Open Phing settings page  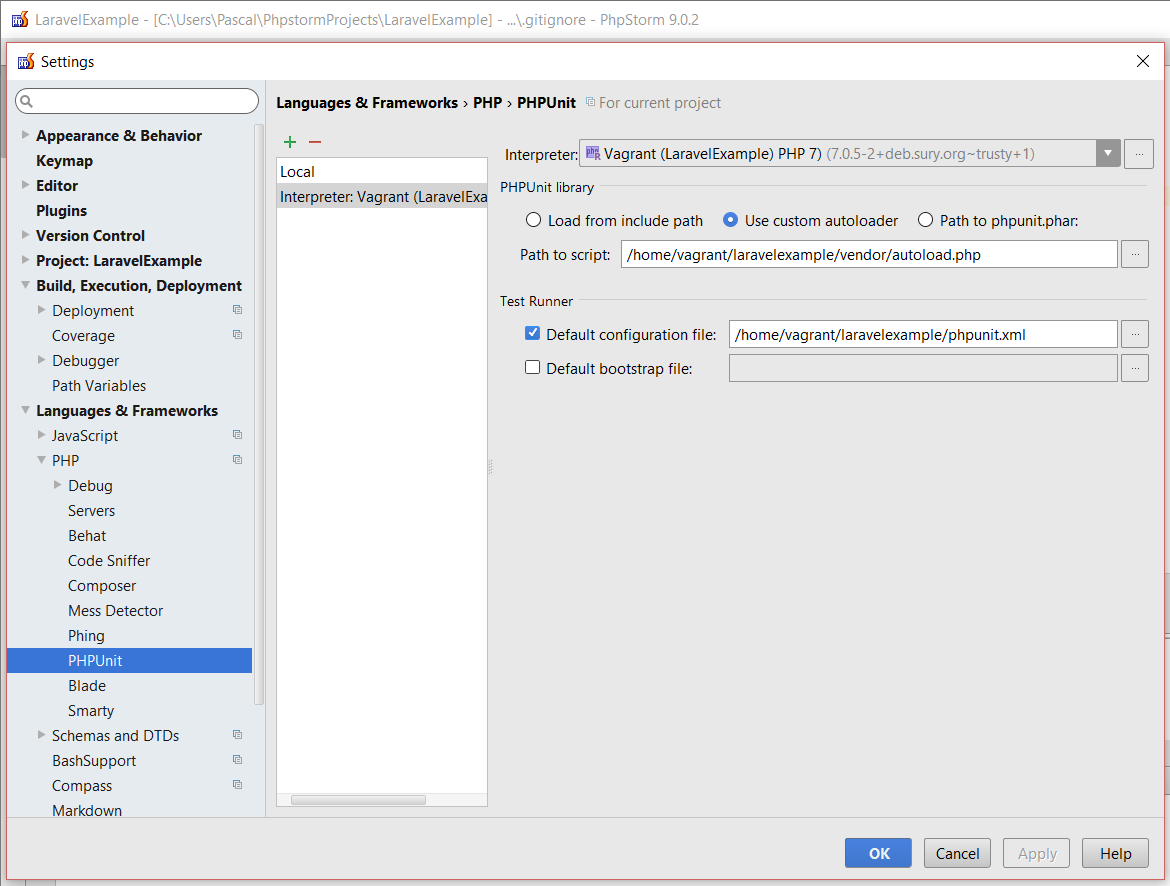[86, 635]
